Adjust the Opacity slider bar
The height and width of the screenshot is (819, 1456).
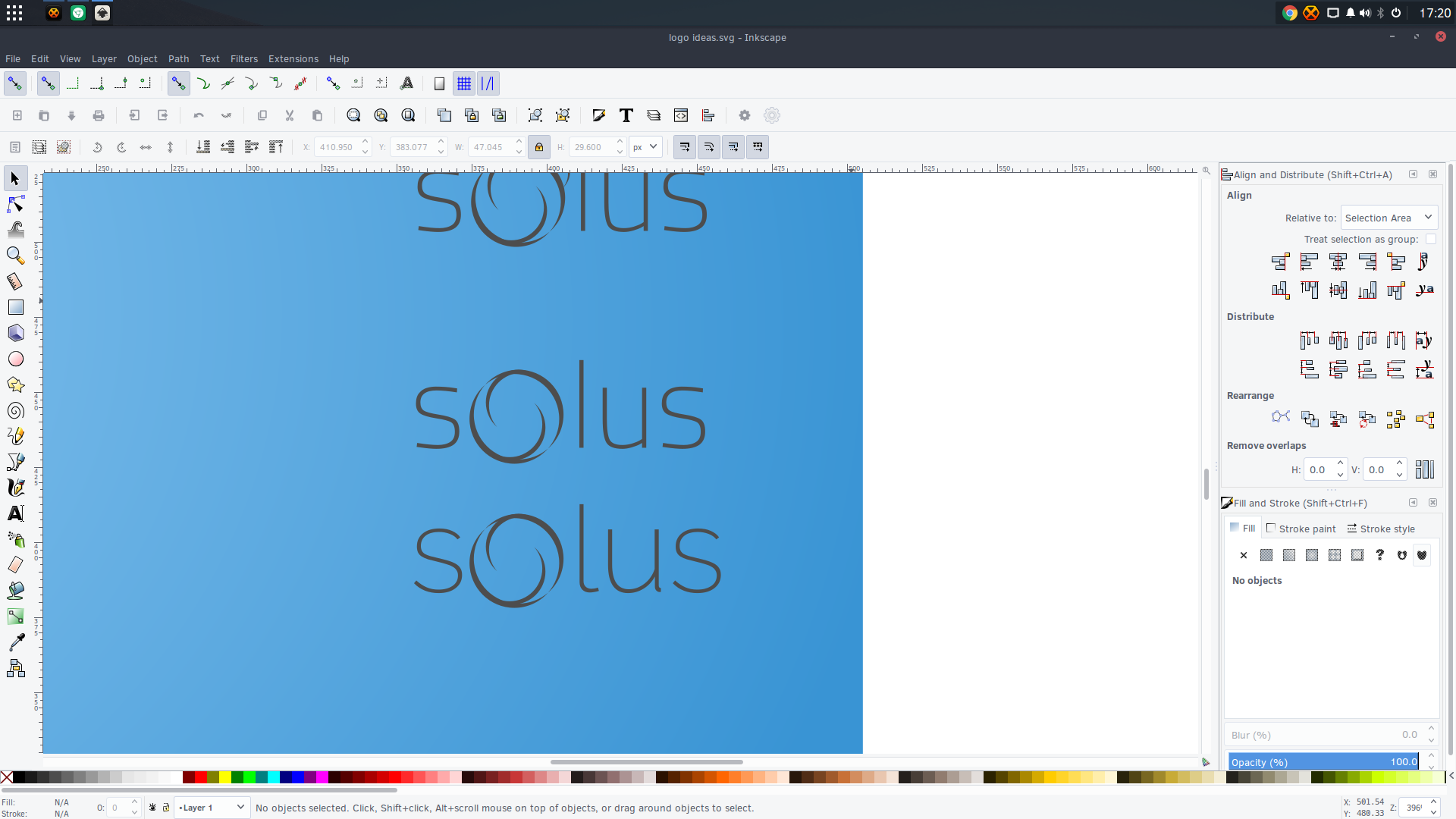(x=1323, y=762)
